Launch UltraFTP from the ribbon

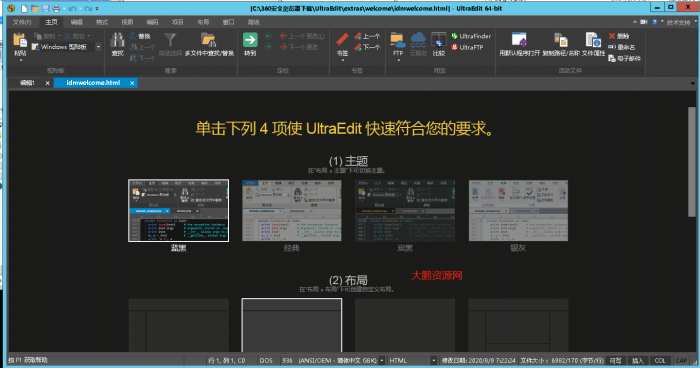pos(467,47)
